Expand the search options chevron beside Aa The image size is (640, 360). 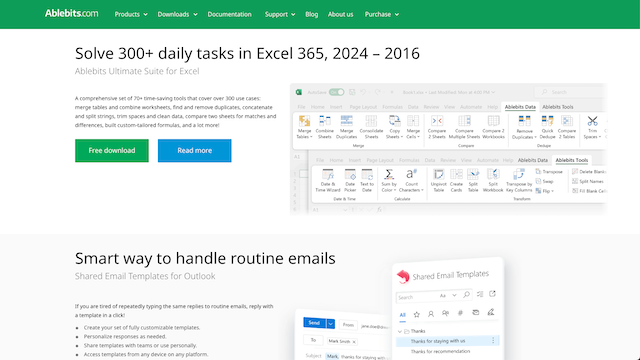[x=454, y=295]
